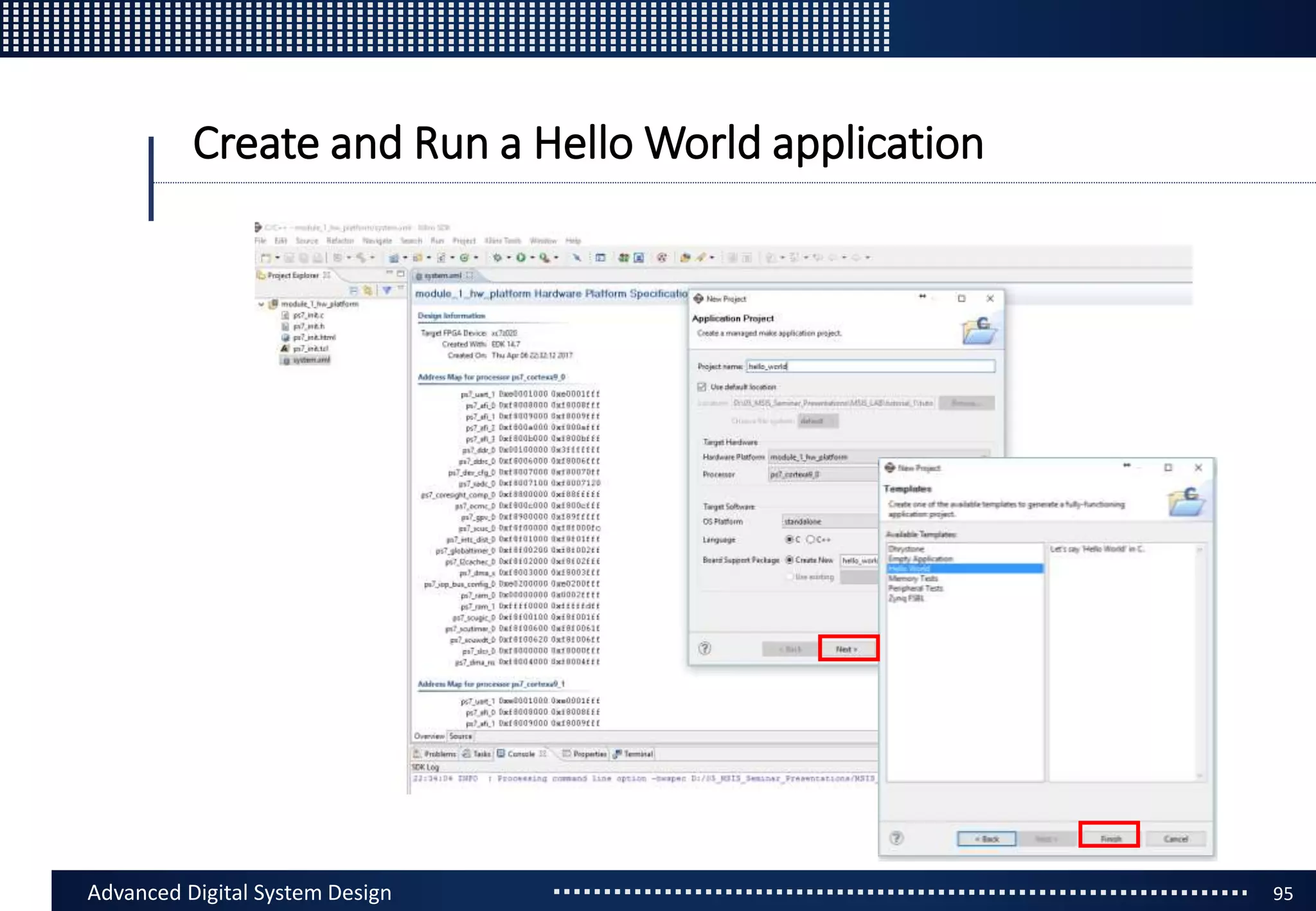
Task: Open the dropdown arrow beside the New icon
Action: point(277,258)
